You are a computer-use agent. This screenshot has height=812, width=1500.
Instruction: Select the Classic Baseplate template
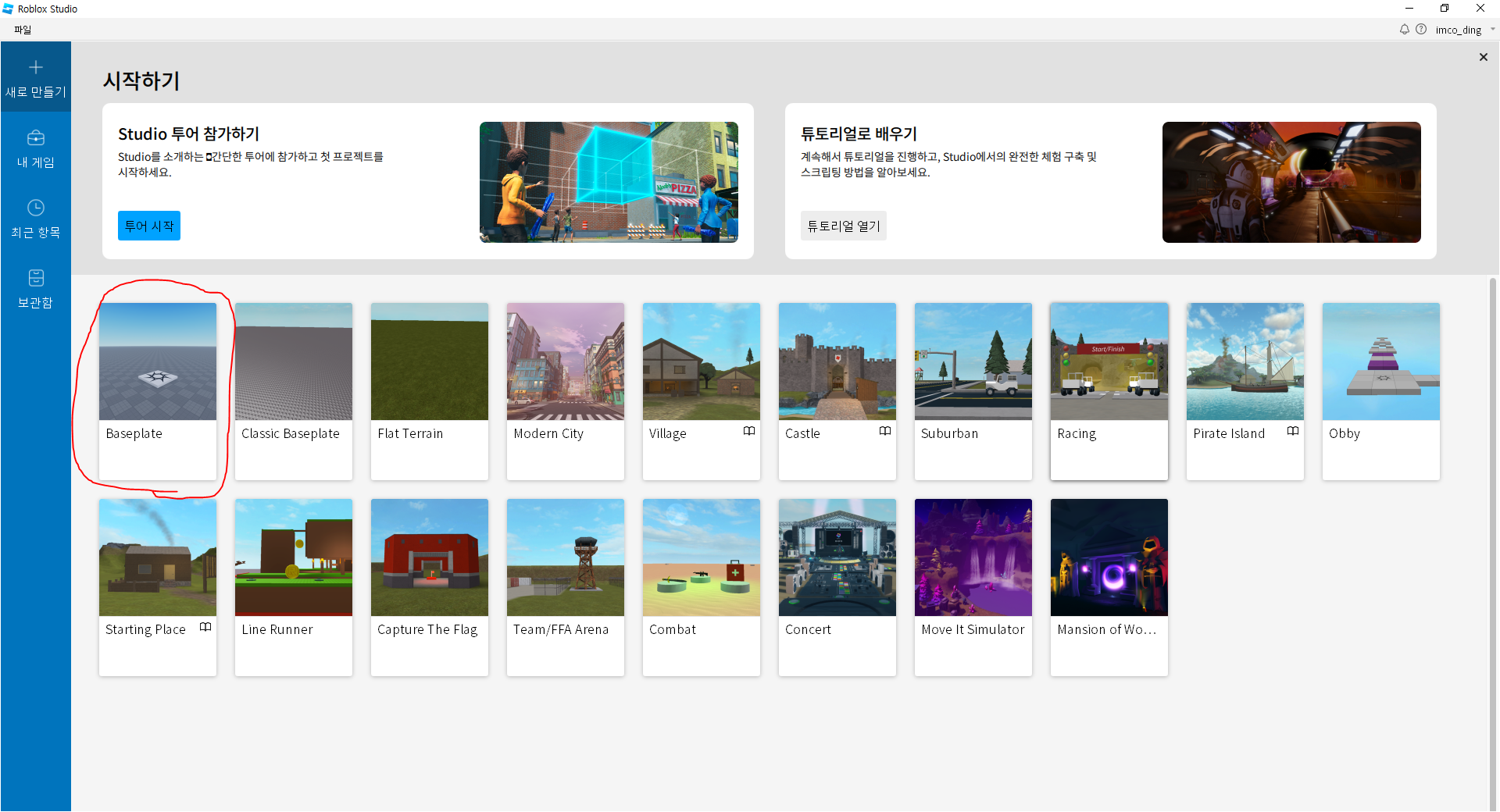(x=294, y=391)
